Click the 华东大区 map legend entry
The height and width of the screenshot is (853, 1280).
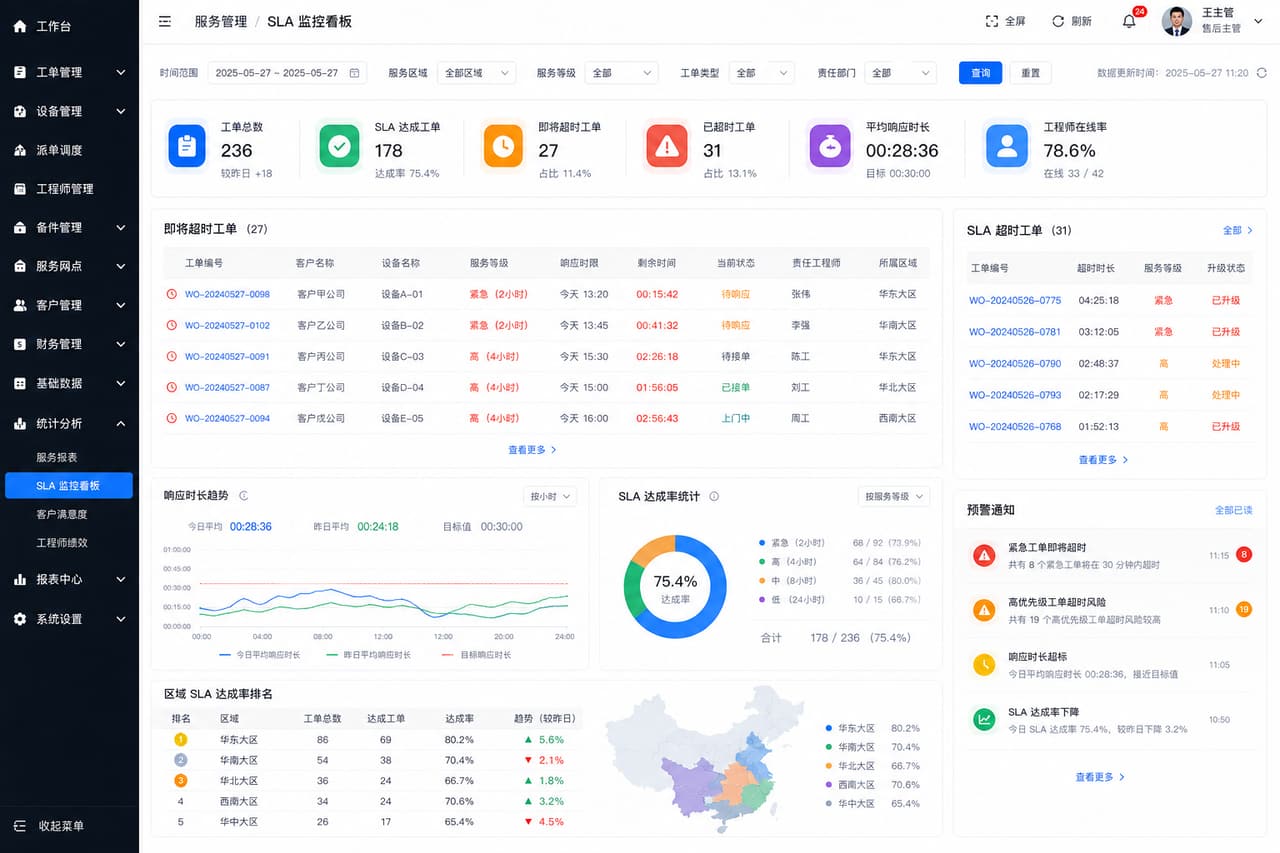pos(872,728)
